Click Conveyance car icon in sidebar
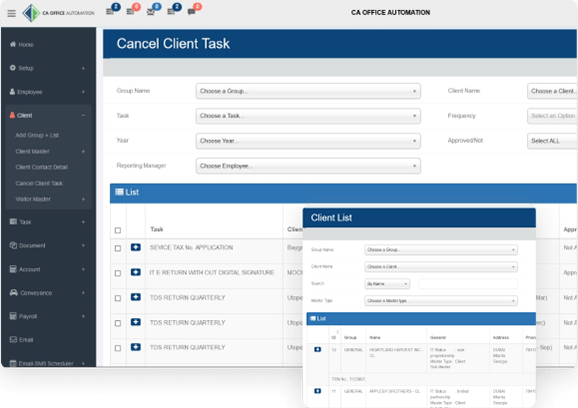The width and height of the screenshot is (578, 408). click(x=14, y=293)
